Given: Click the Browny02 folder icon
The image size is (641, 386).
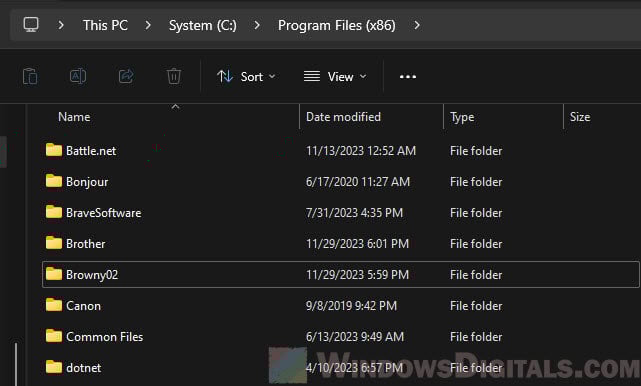Looking at the screenshot, I should (54, 274).
